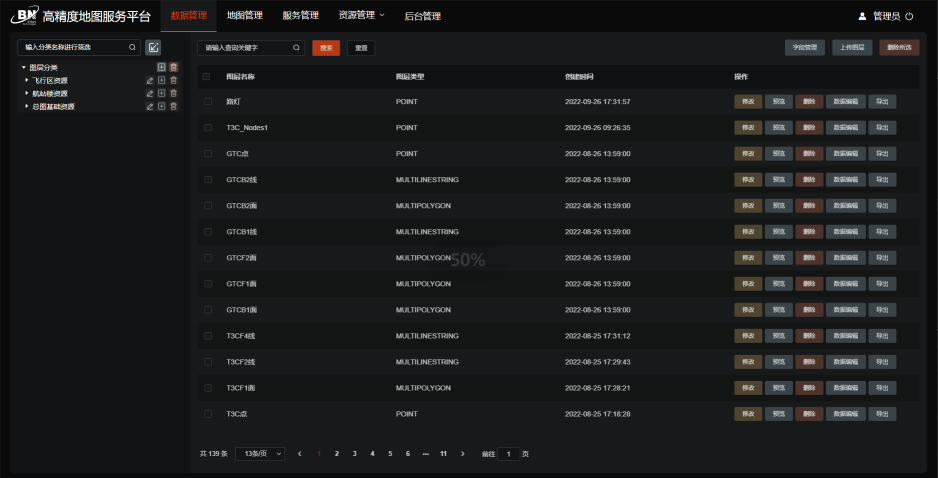Switch to the 地图管理 tab

244,15
